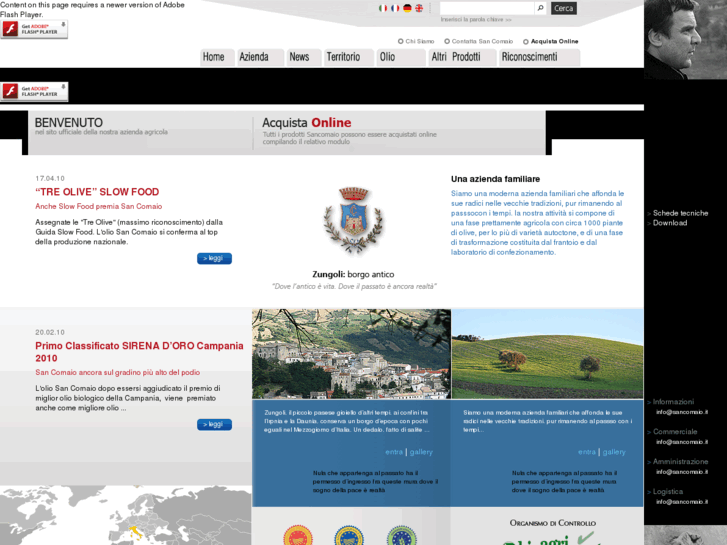
Task: Open Download in the sidebar
Action: (x=670, y=223)
